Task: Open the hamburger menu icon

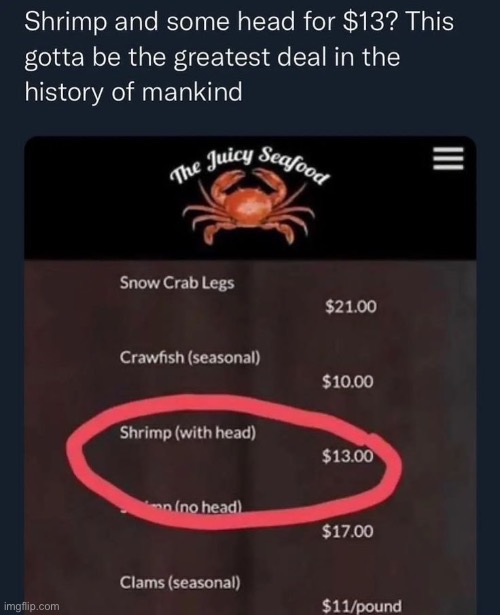Action: [x=448, y=158]
